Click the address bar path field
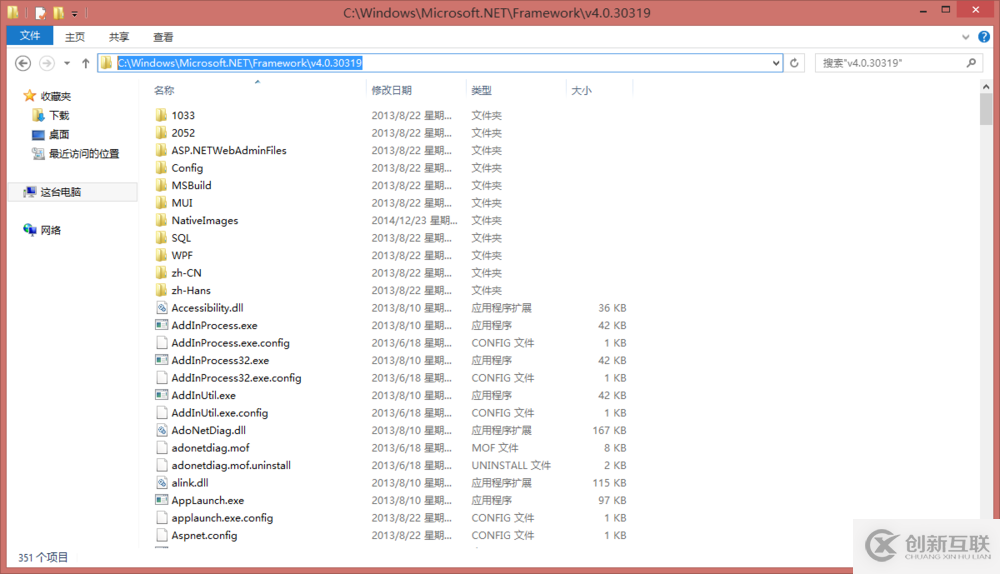 (440, 63)
